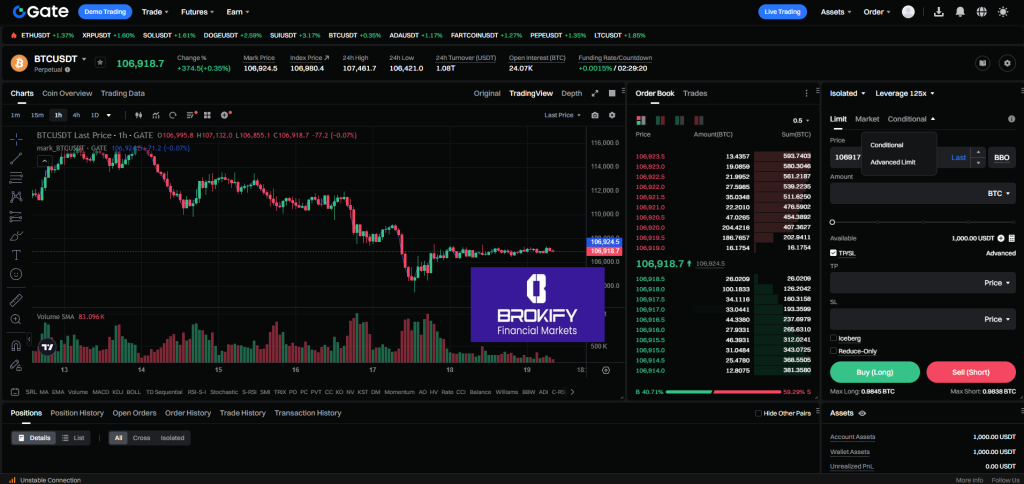Activate the zoom in tool
This screenshot has height=484, width=1024.
(16, 319)
